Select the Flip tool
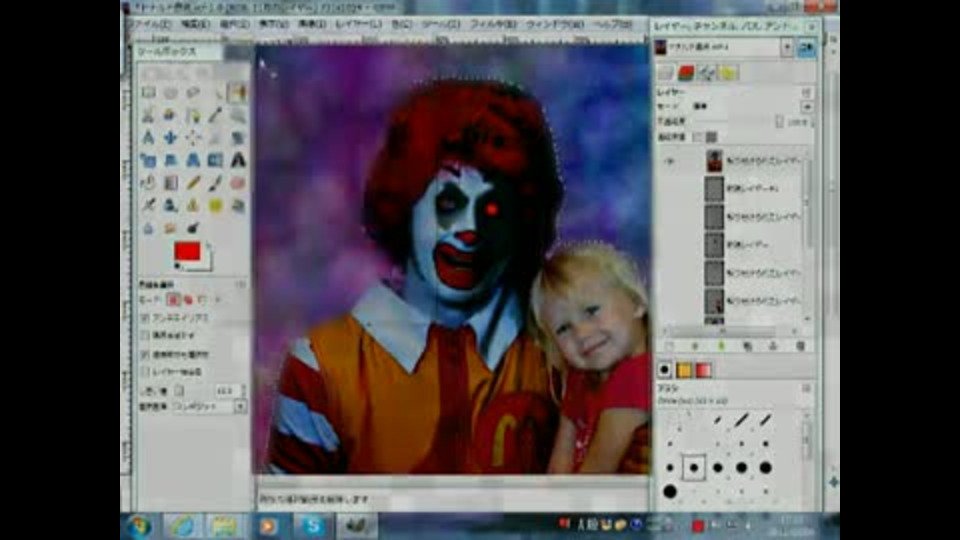960x540 pixels. [216, 160]
